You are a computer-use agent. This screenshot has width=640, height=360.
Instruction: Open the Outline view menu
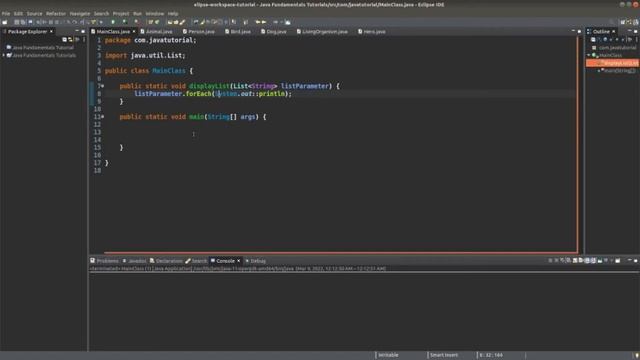coord(636,40)
